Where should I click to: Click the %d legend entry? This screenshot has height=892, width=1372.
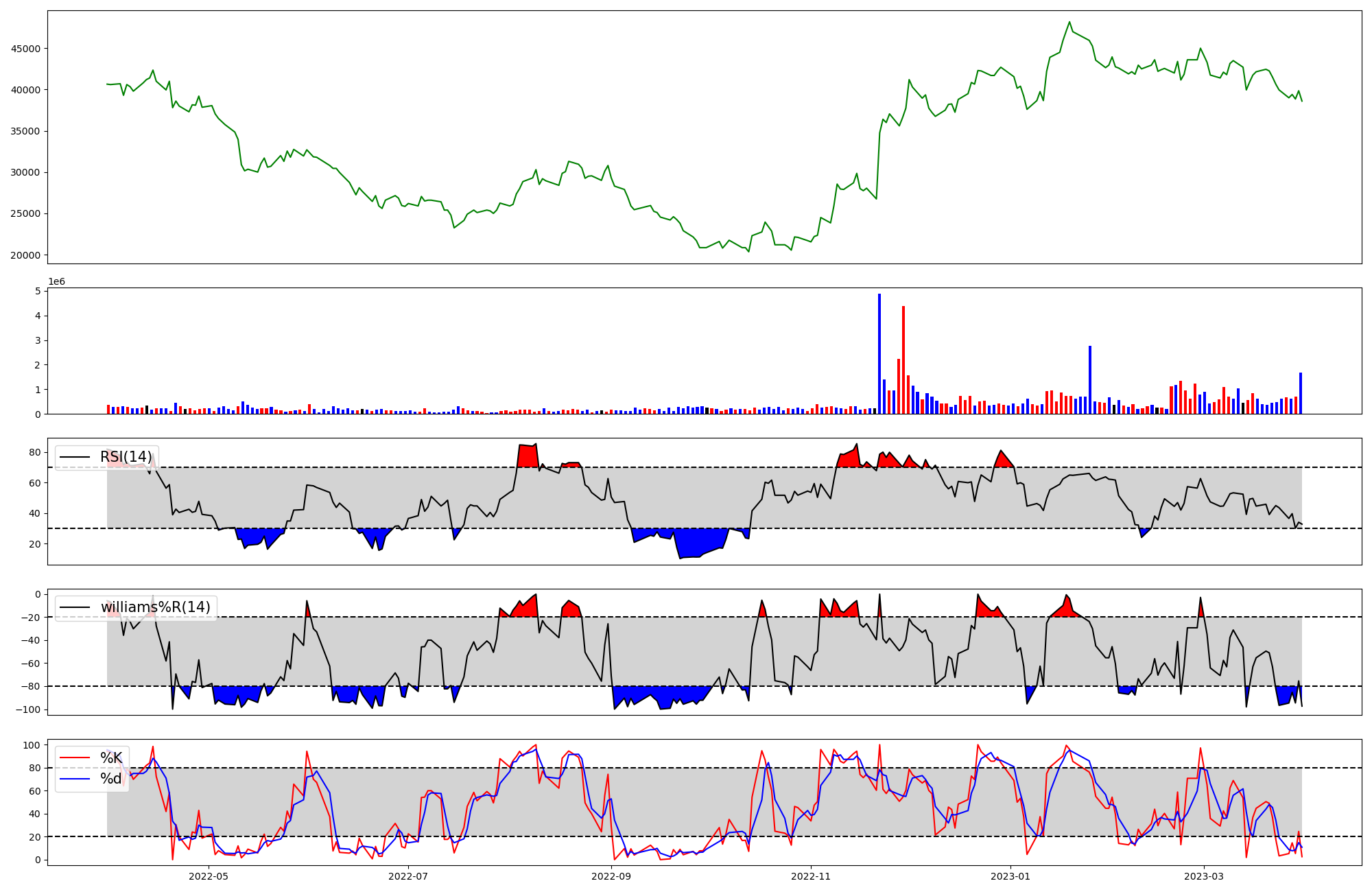(x=111, y=779)
